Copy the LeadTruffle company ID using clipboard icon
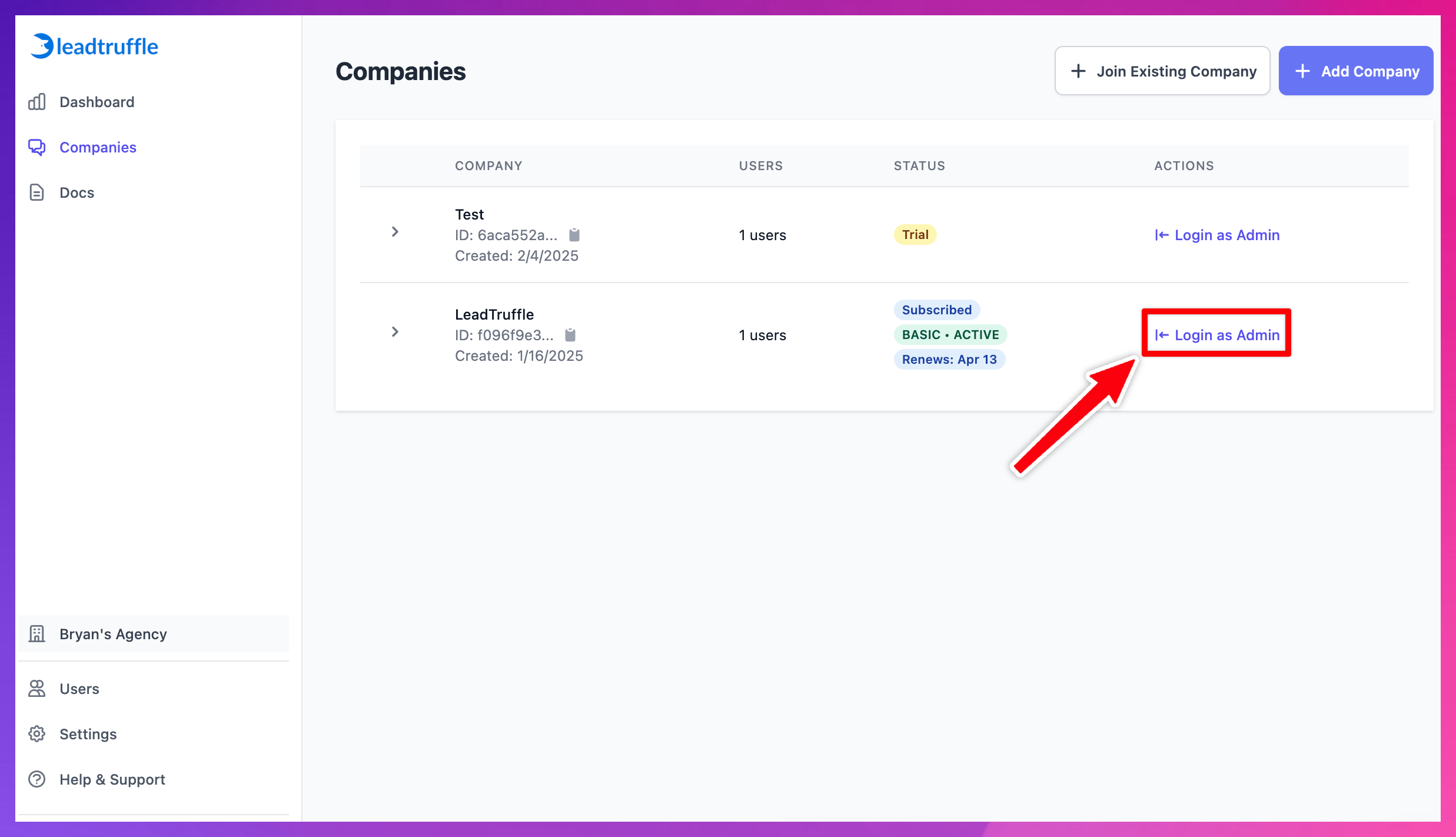Viewport: 1456px width, 837px height. click(x=569, y=335)
